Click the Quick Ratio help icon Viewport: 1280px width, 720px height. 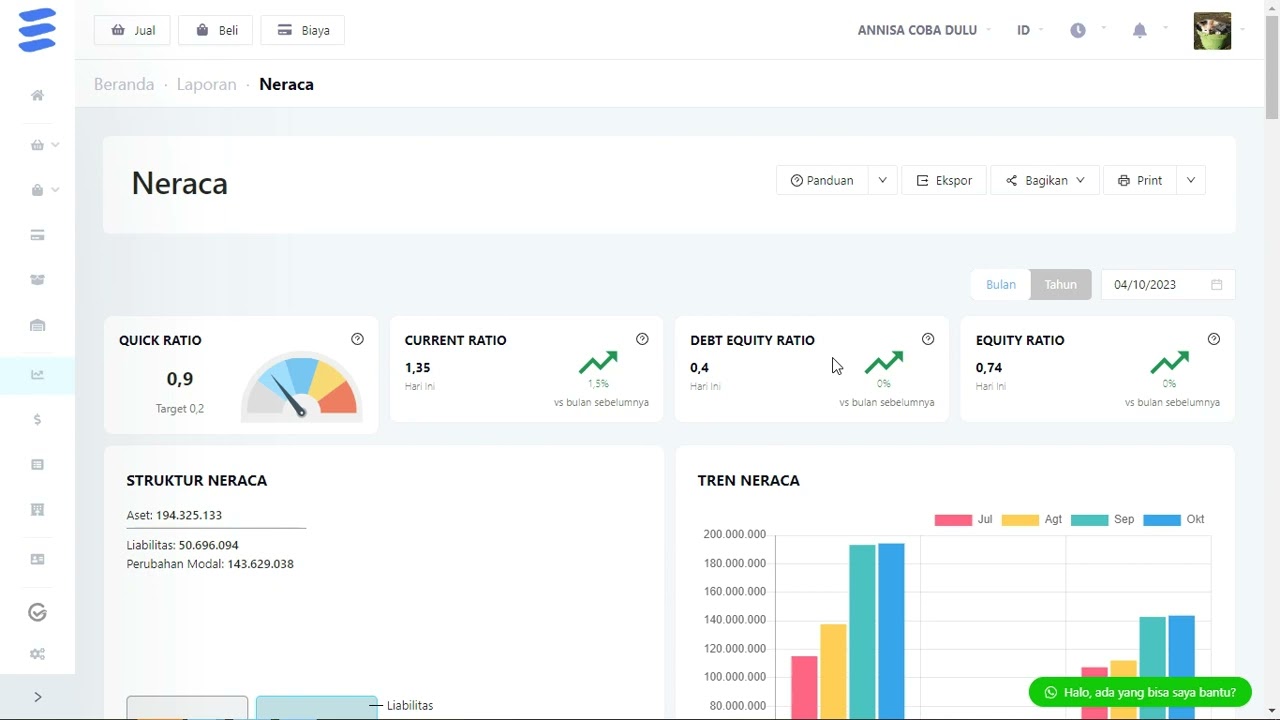357,339
